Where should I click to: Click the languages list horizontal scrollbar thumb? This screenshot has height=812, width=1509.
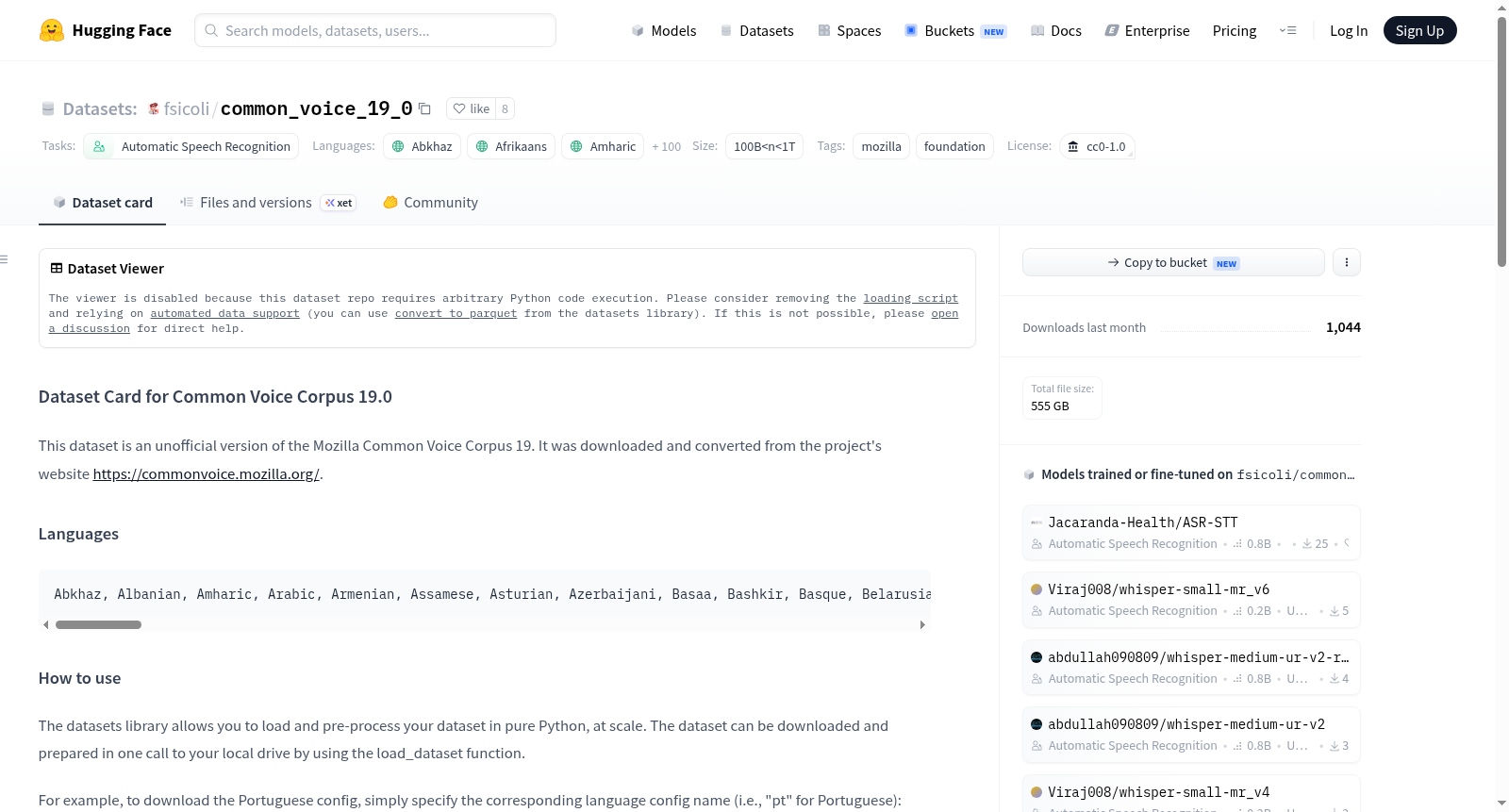(x=98, y=624)
